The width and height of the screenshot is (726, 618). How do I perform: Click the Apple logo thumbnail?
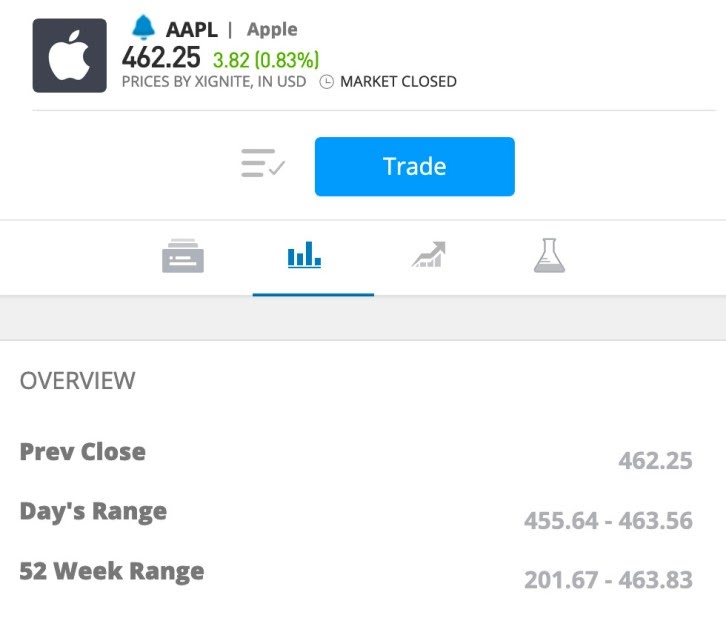[69, 56]
